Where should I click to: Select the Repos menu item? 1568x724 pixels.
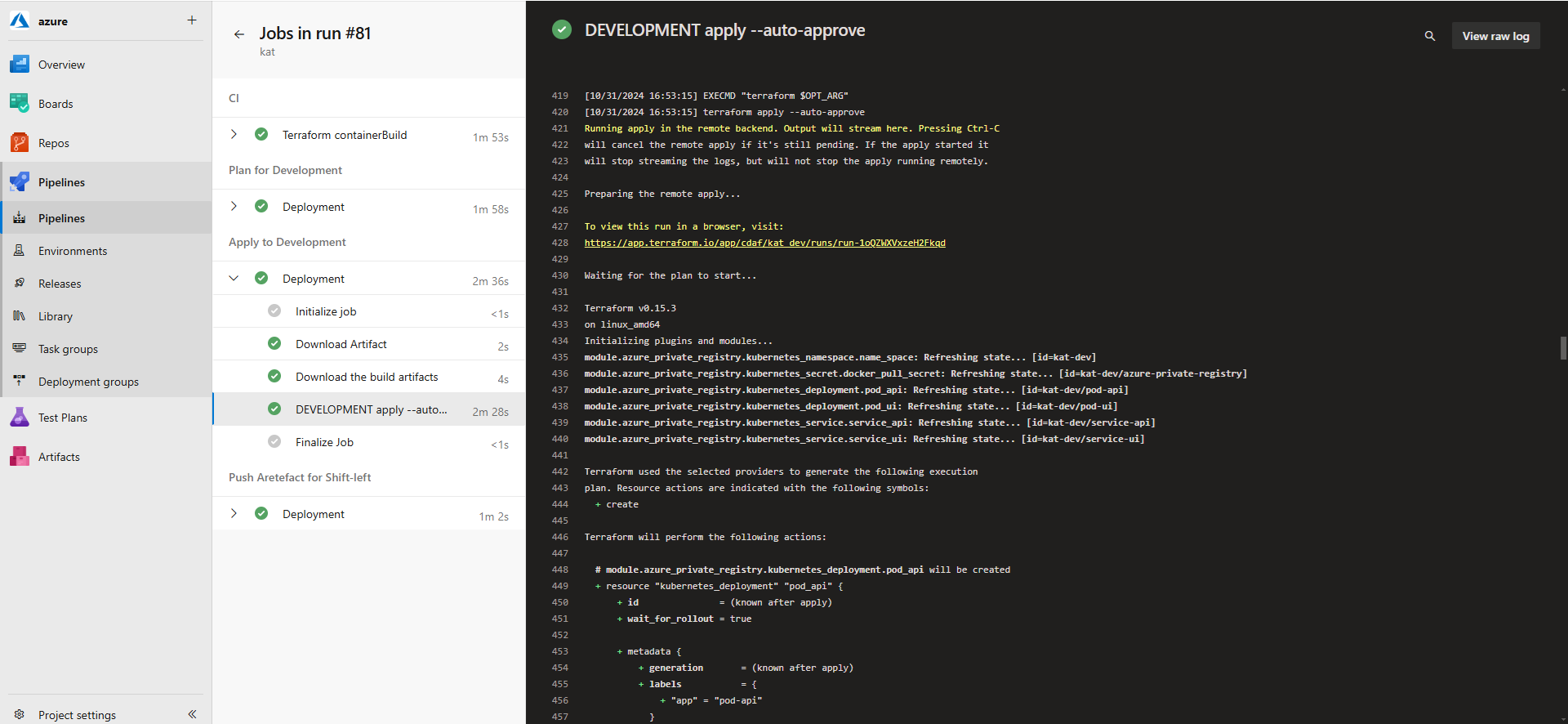coord(106,143)
